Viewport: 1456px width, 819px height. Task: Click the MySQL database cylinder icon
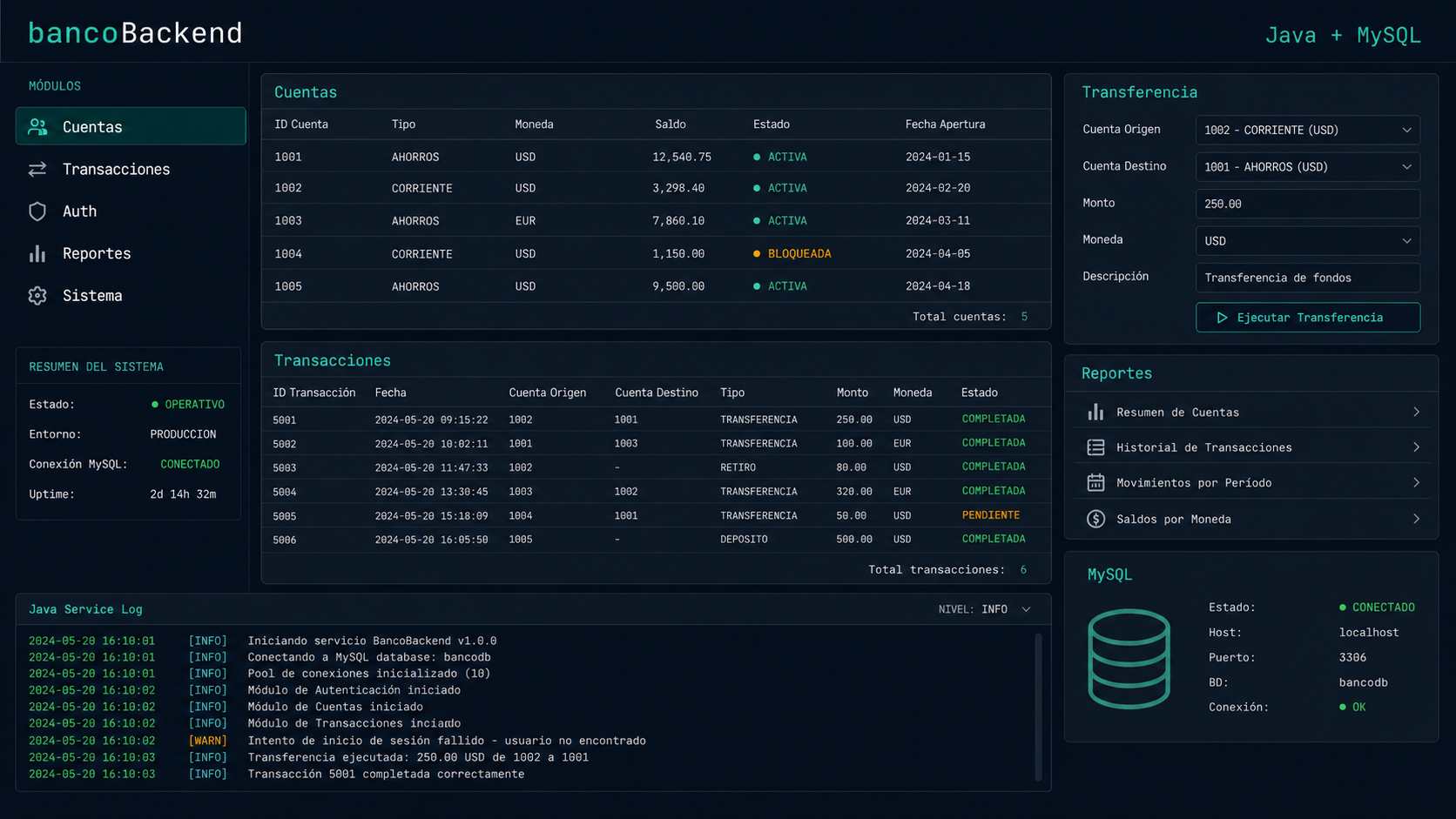click(x=1129, y=658)
